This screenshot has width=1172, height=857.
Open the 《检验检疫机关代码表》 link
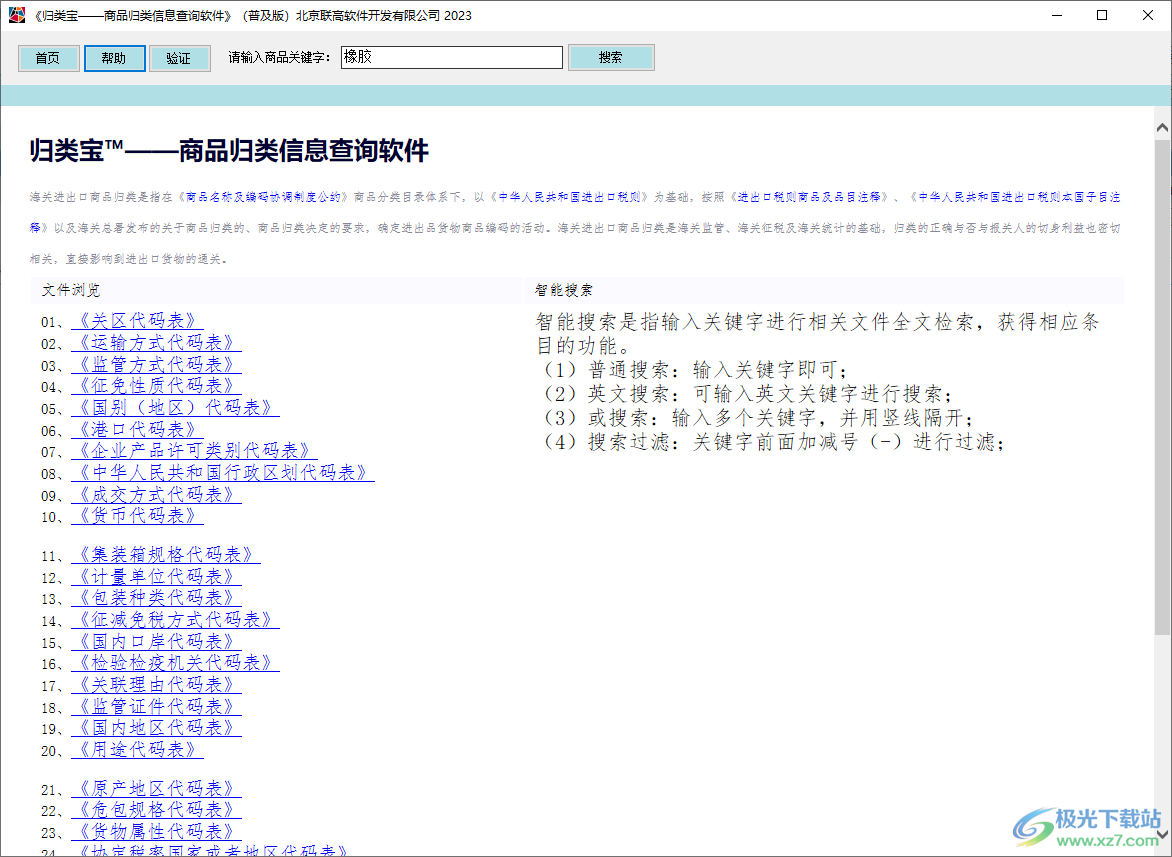tap(175, 663)
